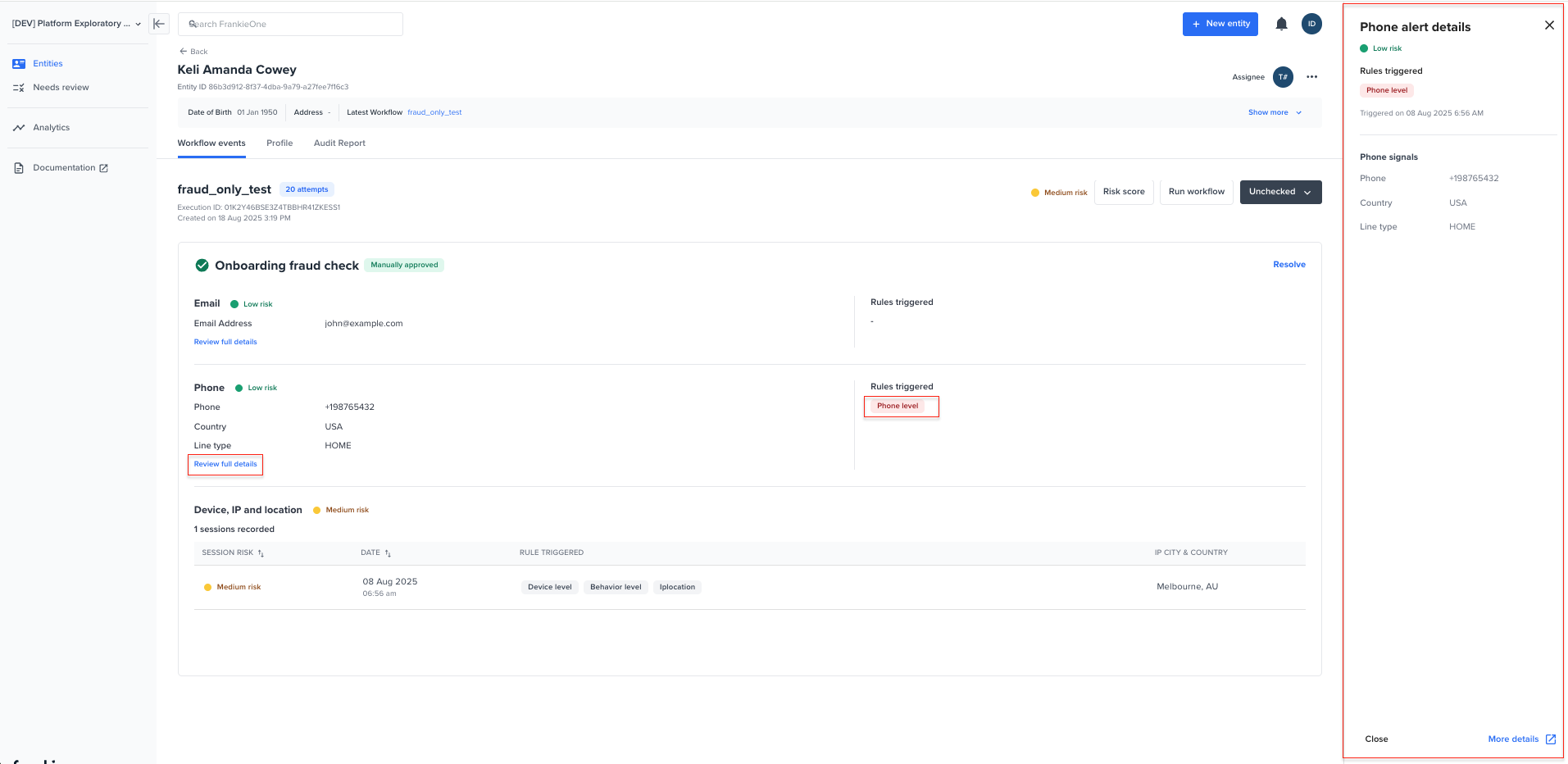
Task: Switch to the Profile tab
Action: tap(280, 143)
